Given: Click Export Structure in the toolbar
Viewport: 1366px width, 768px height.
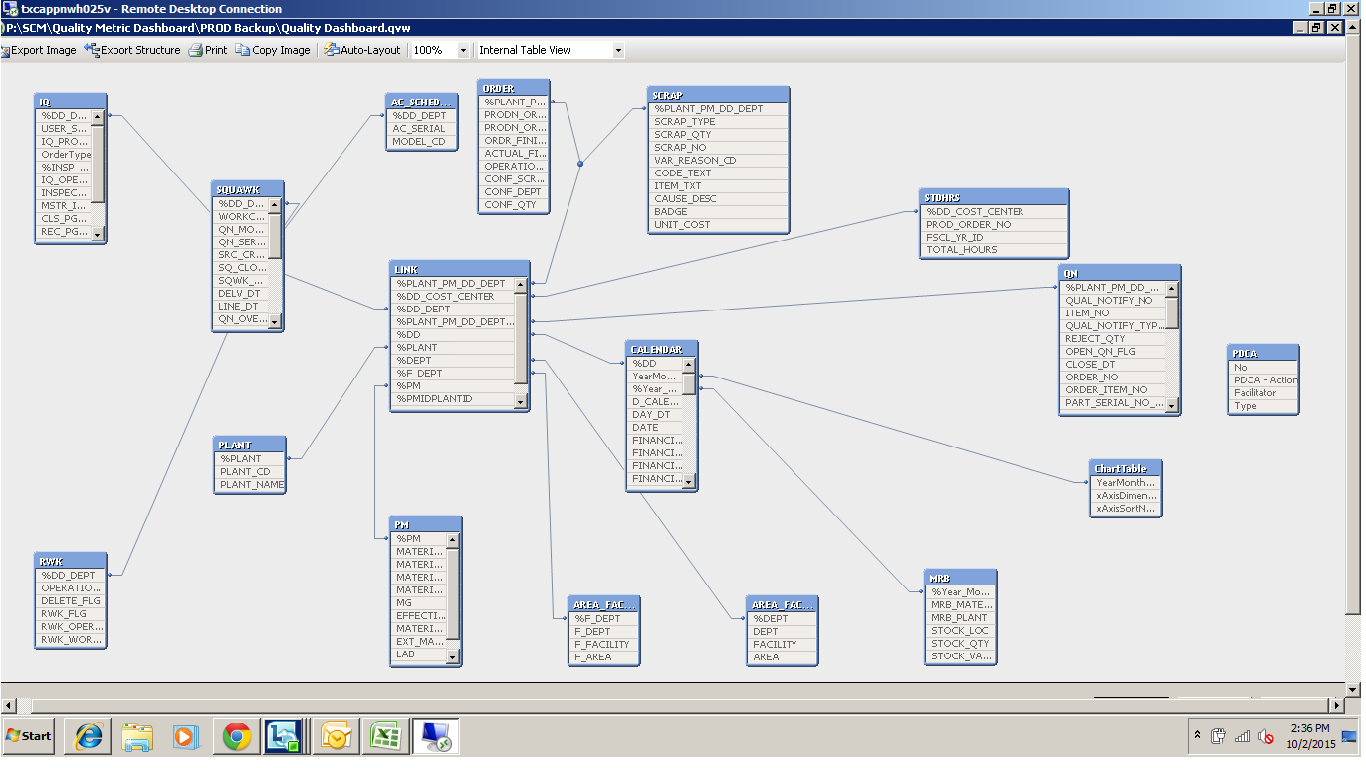Looking at the screenshot, I should [x=133, y=50].
